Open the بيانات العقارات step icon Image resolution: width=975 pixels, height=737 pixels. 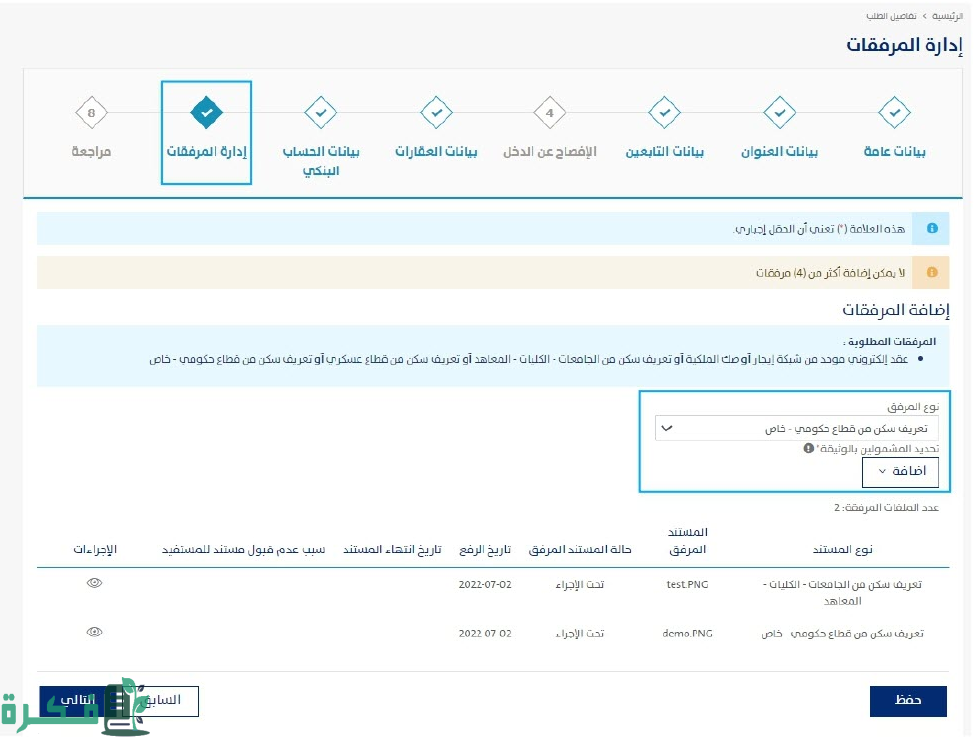point(436,113)
